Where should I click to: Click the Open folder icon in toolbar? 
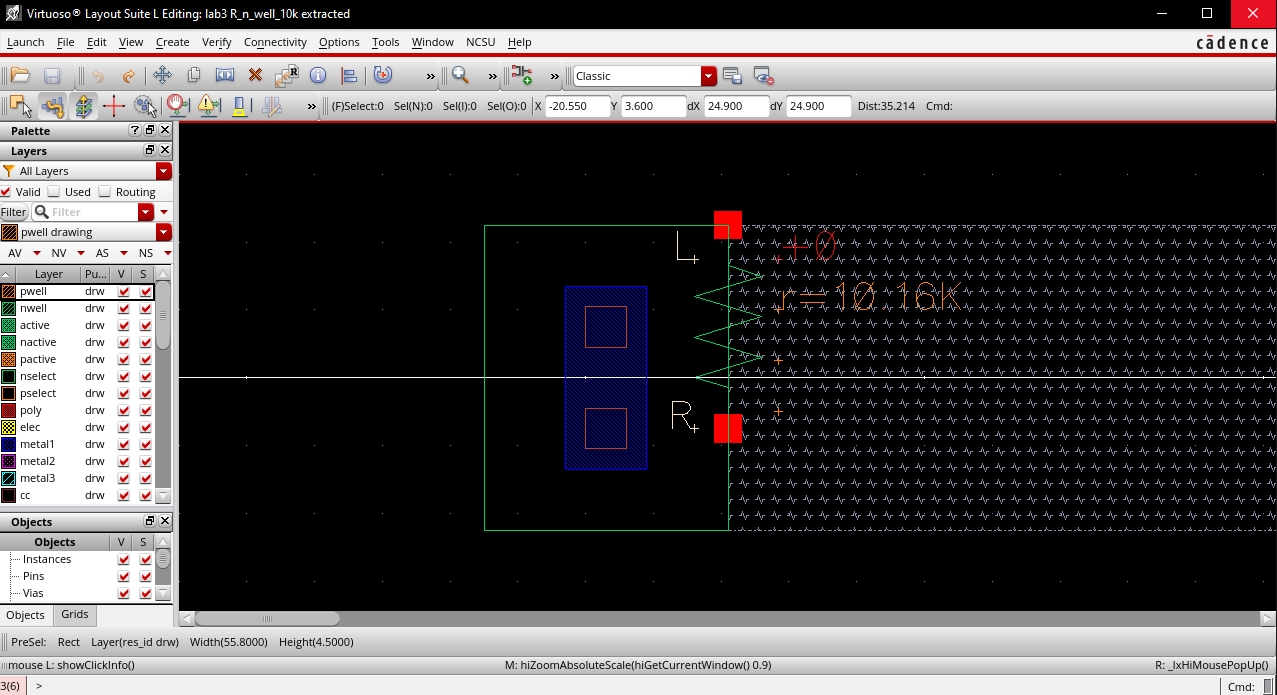click(20, 76)
